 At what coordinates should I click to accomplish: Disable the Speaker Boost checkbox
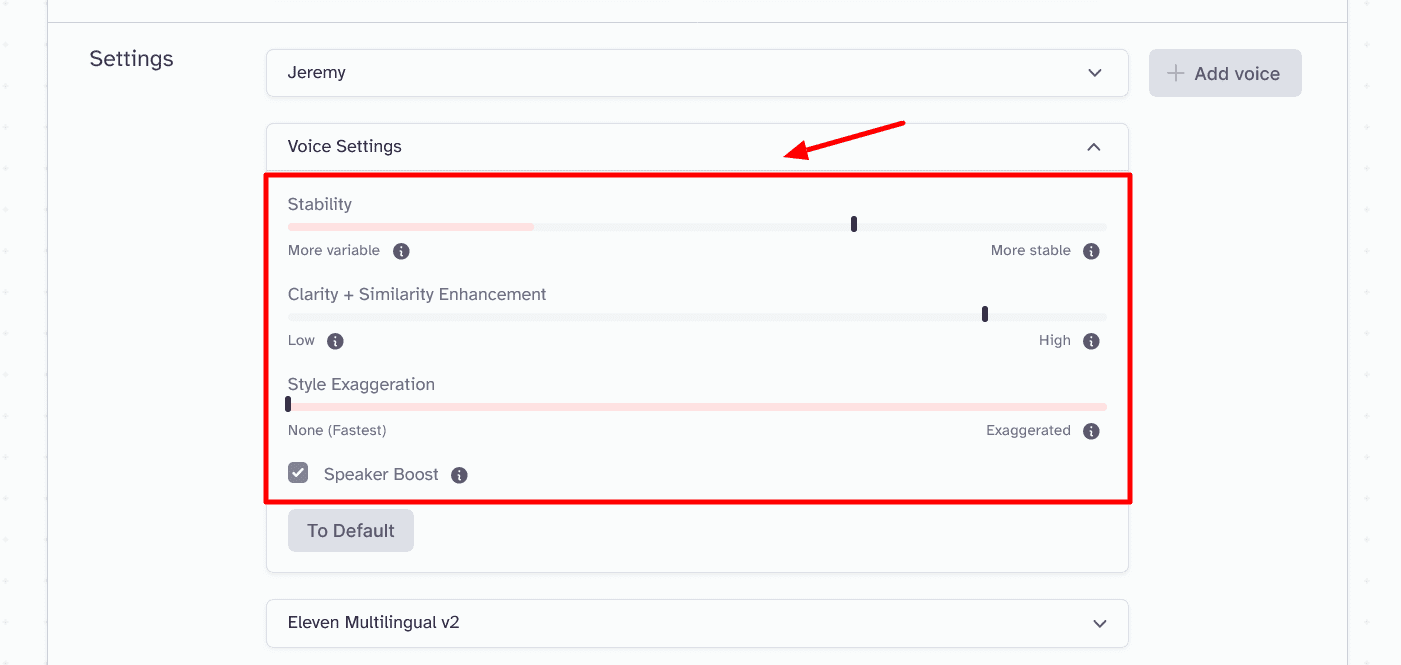tap(298, 473)
